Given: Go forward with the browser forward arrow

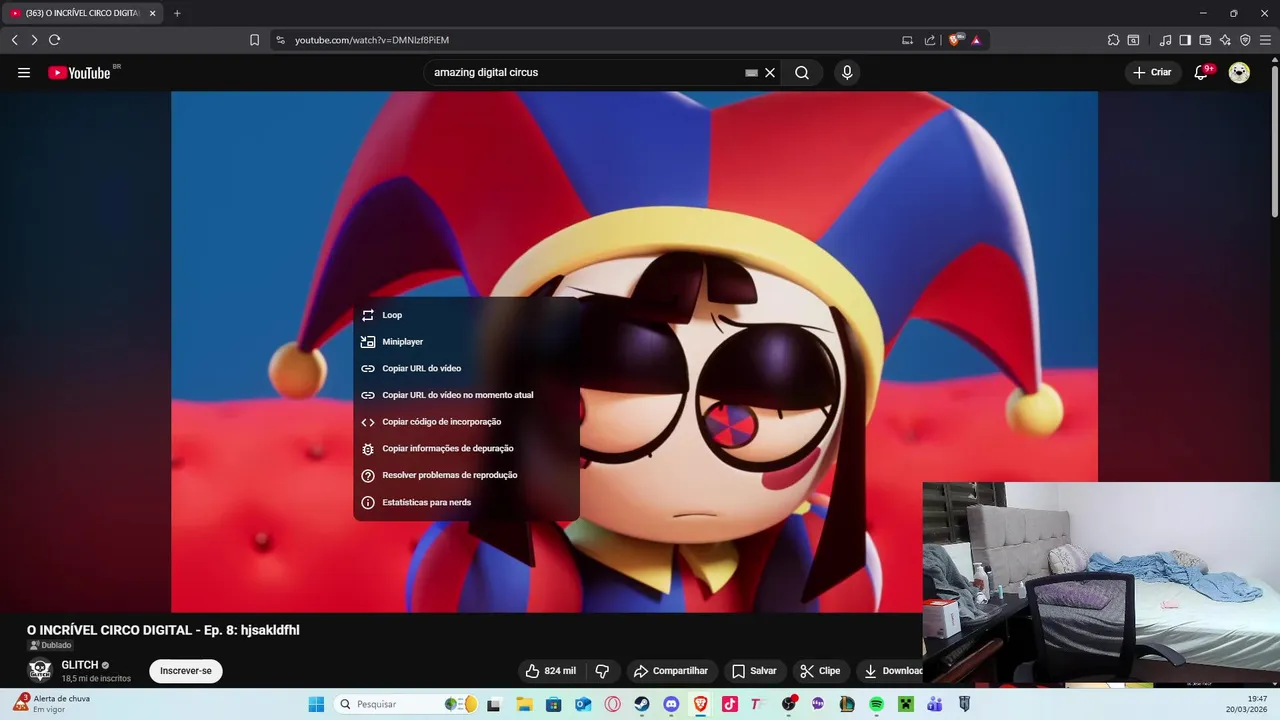Looking at the screenshot, I should 34,40.
